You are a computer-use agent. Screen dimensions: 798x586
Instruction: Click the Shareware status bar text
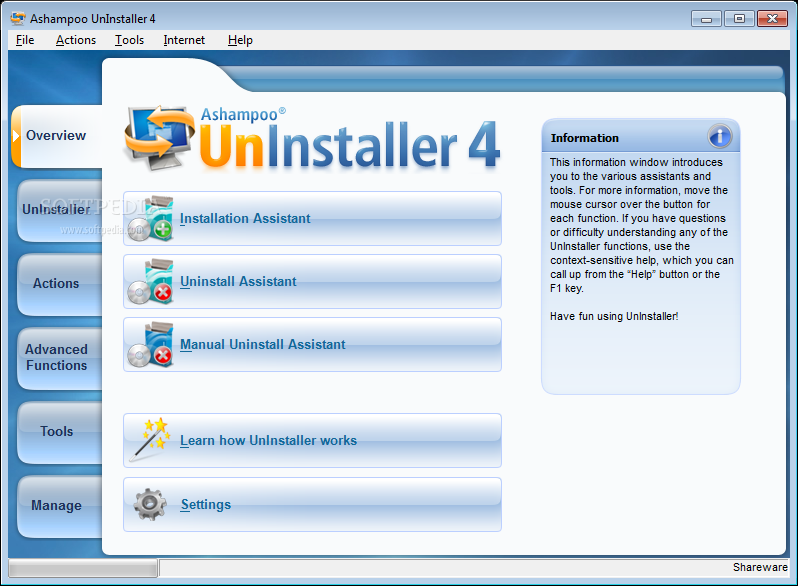[760, 567]
